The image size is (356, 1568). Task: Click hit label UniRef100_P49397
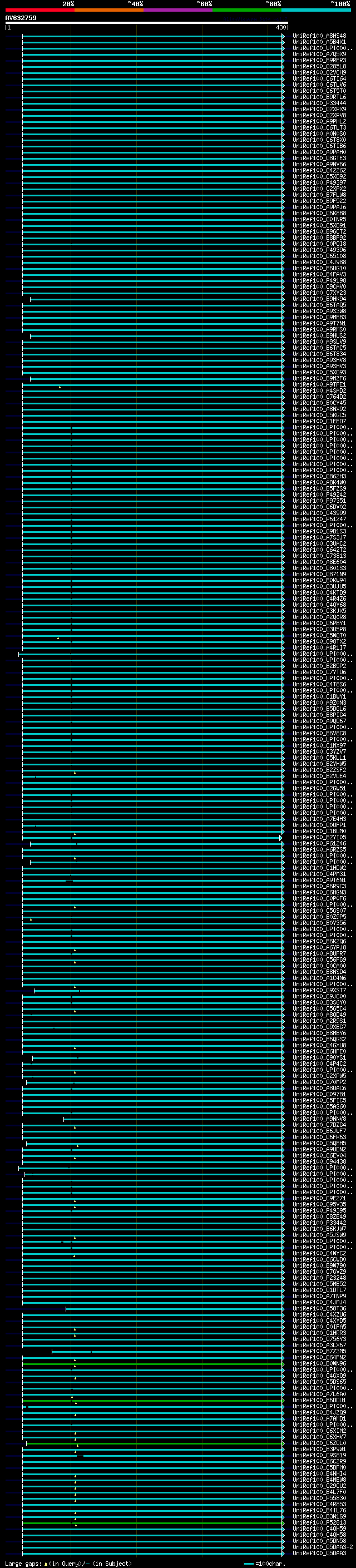pyautogui.click(x=319, y=182)
